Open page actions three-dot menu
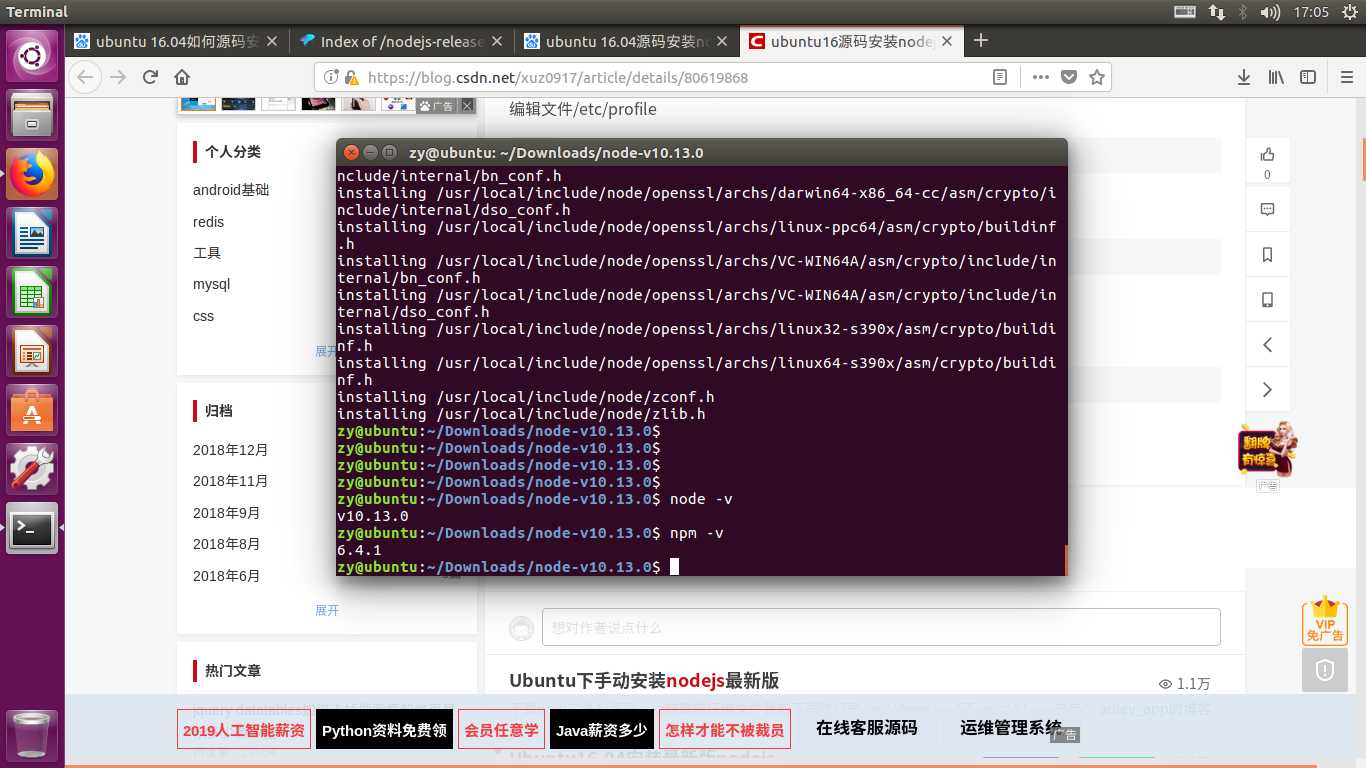 click(1041, 77)
